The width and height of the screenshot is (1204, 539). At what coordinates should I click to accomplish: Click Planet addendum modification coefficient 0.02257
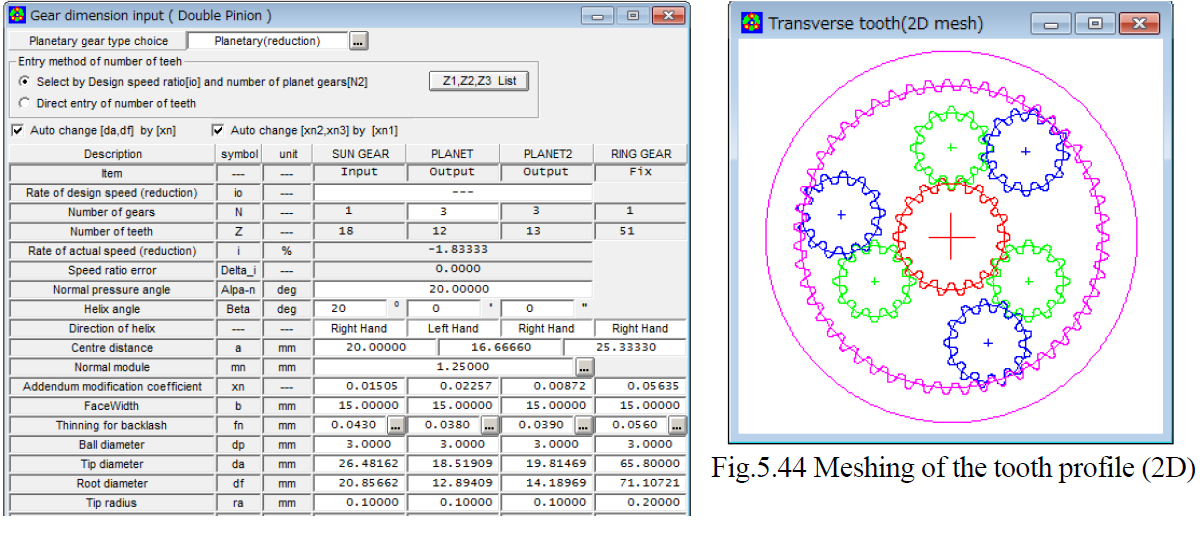pyautogui.click(x=452, y=387)
